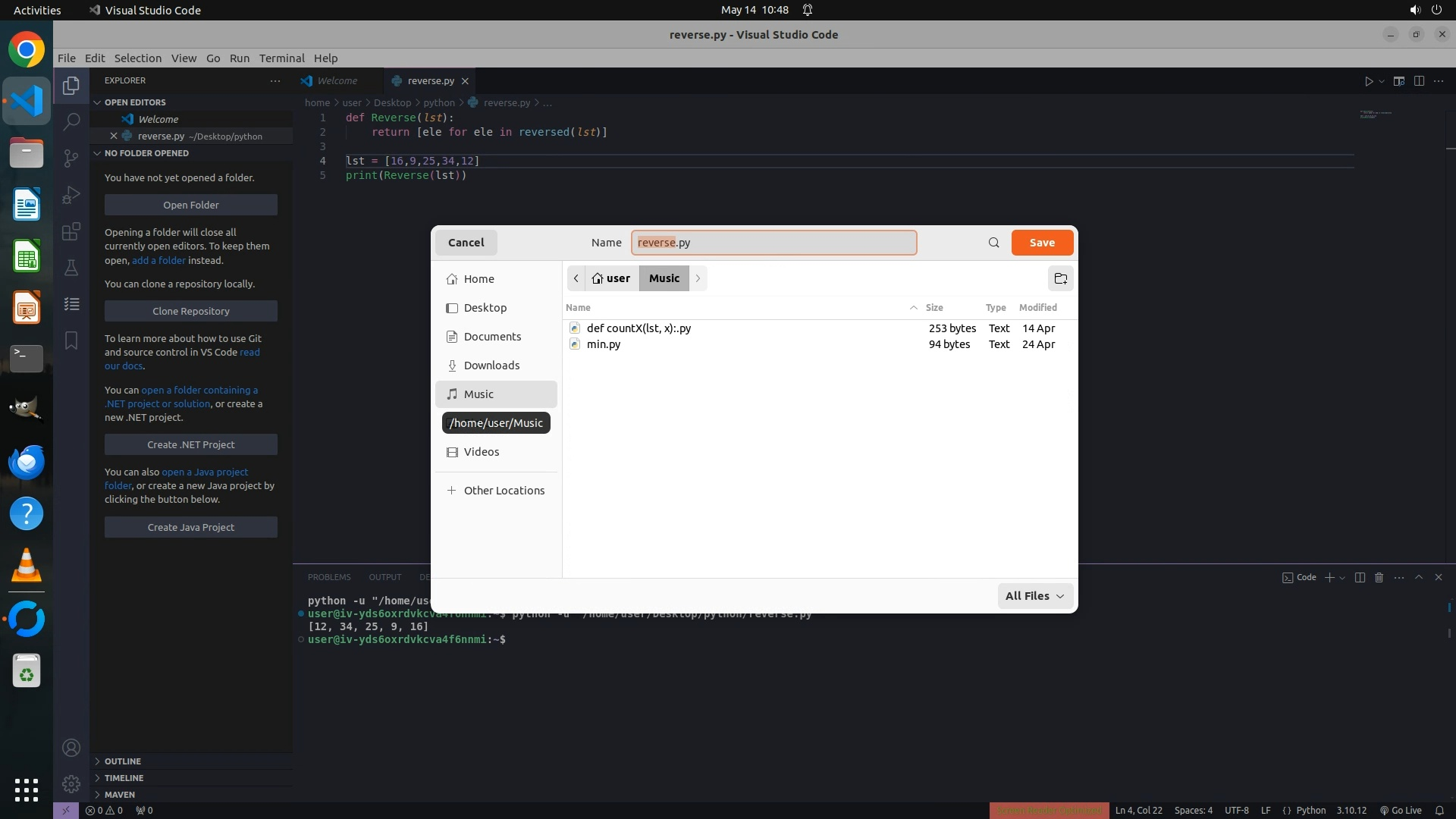The height and width of the screenshot is (819, 1456).
Task: Open the Extensions view
Action: tap(71, 231)
